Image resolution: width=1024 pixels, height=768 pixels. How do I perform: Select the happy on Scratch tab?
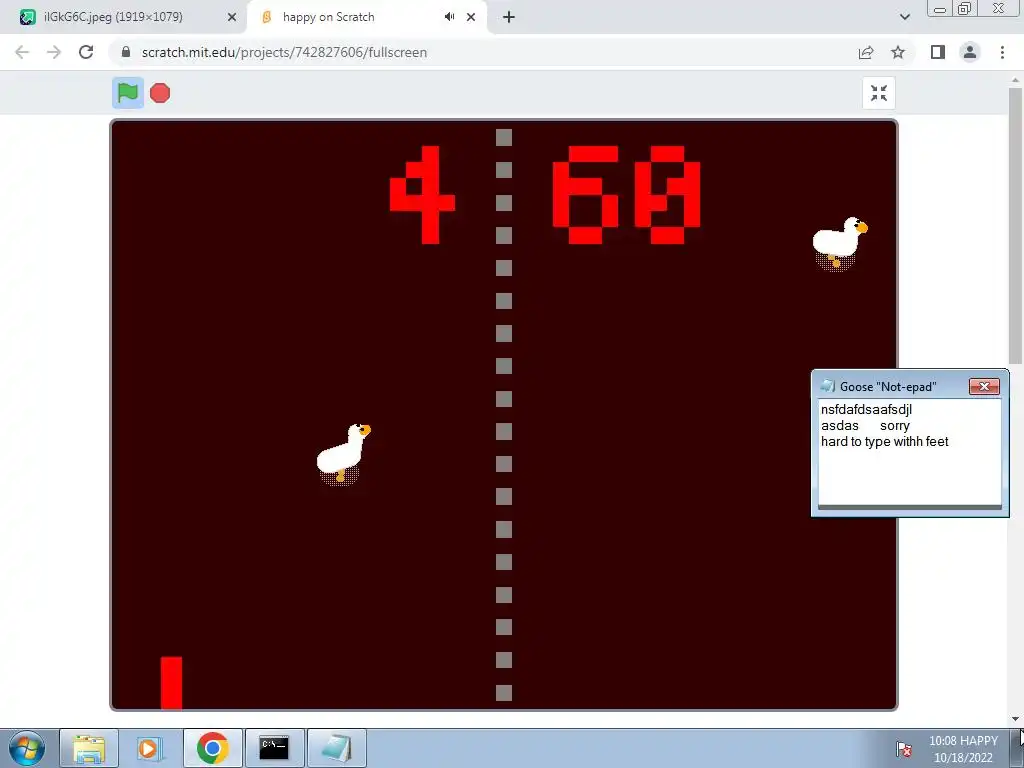click(368, 17)
